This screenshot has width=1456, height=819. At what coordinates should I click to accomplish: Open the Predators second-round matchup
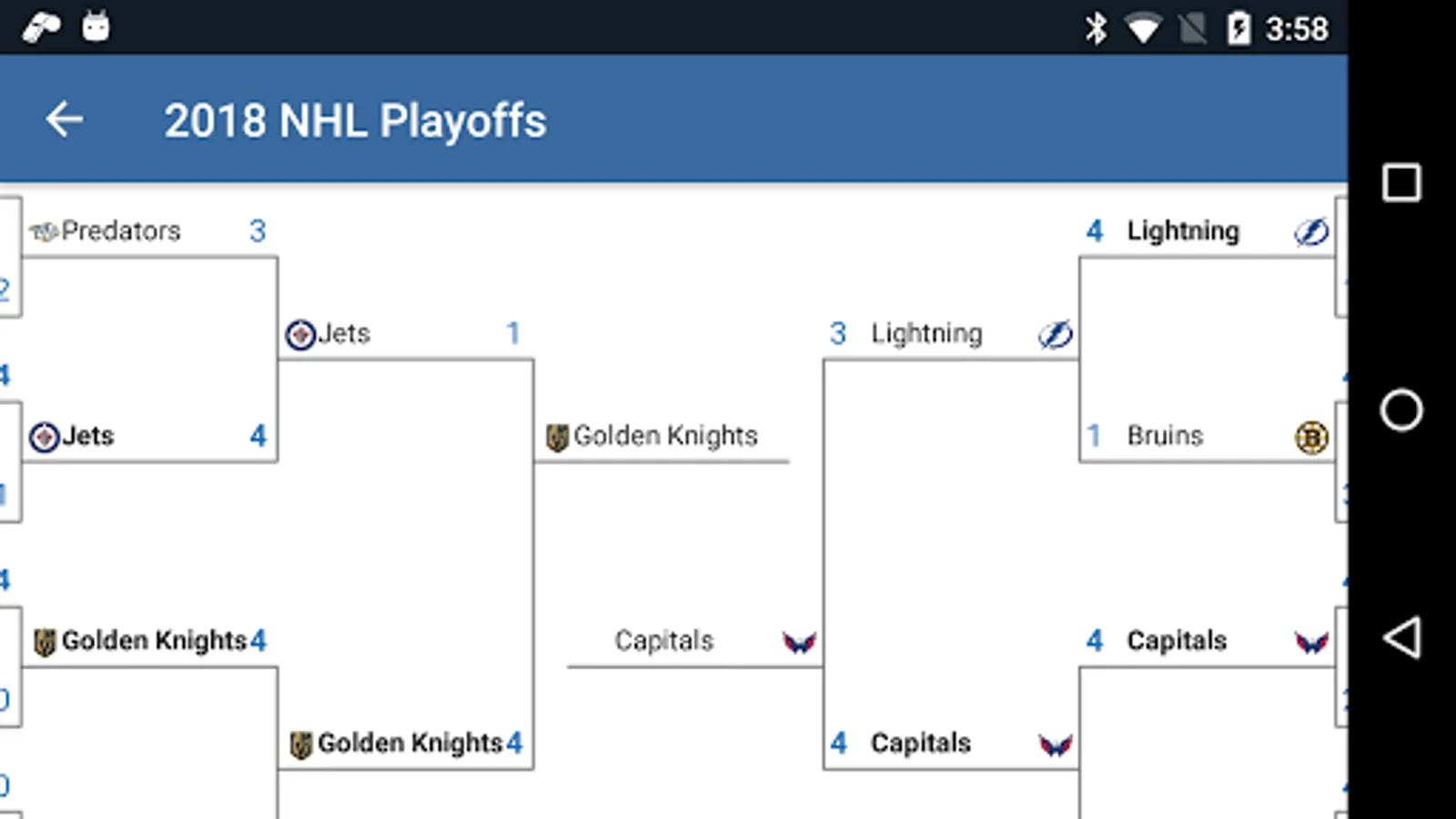[x=120, y=231]
